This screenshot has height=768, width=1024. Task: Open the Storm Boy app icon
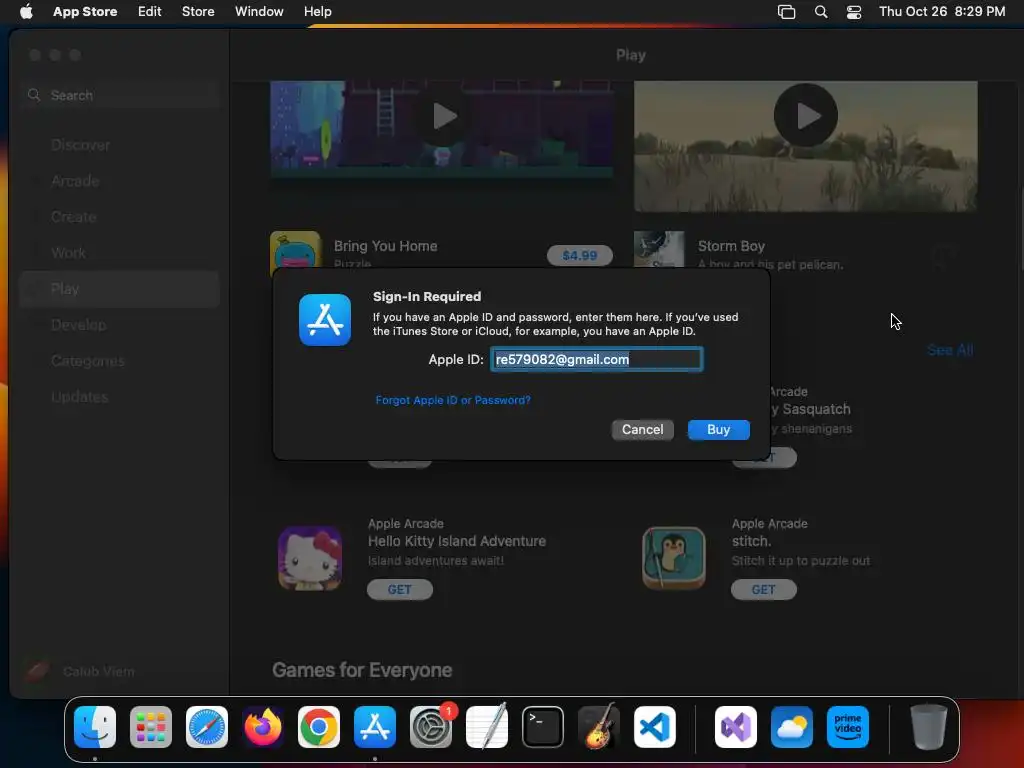(x=659, y=249)
